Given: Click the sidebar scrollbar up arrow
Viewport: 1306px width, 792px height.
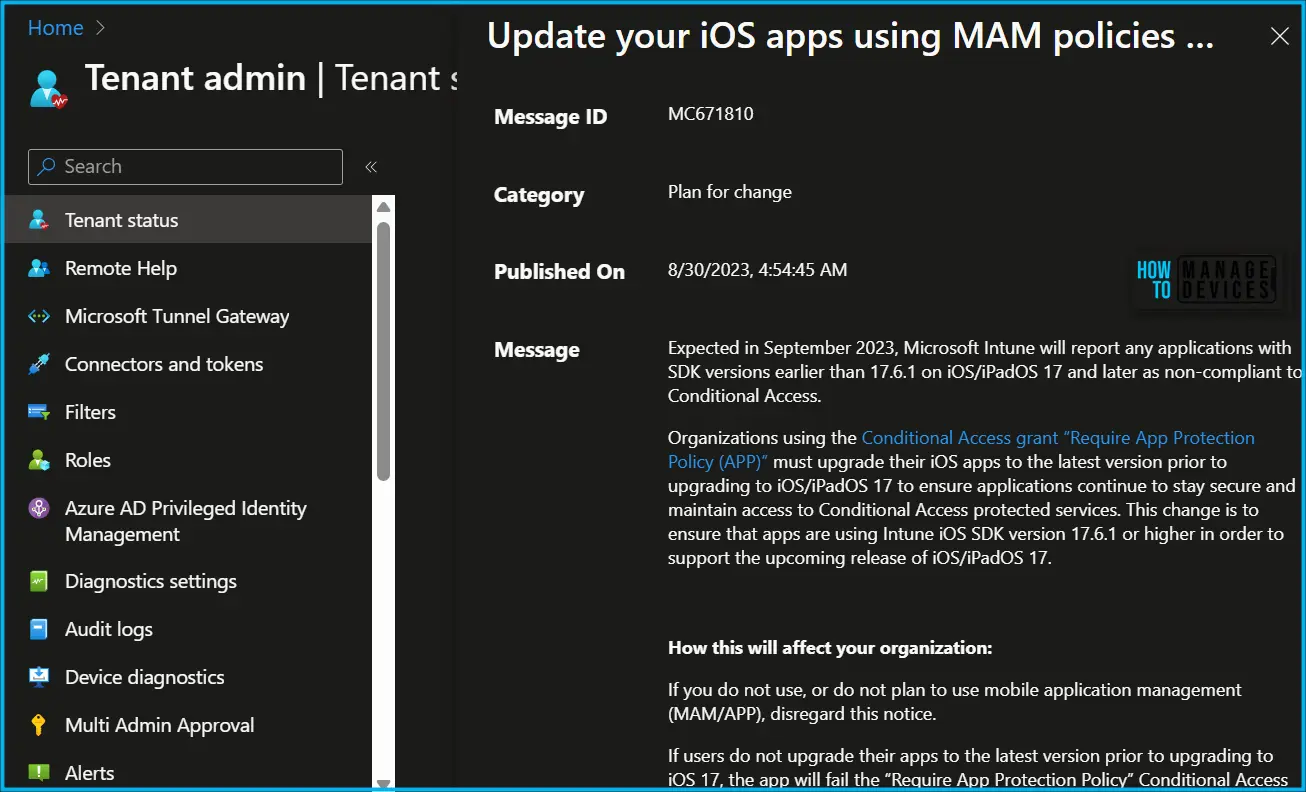Looking at the screenshot, I should click(x=383, y=207).
